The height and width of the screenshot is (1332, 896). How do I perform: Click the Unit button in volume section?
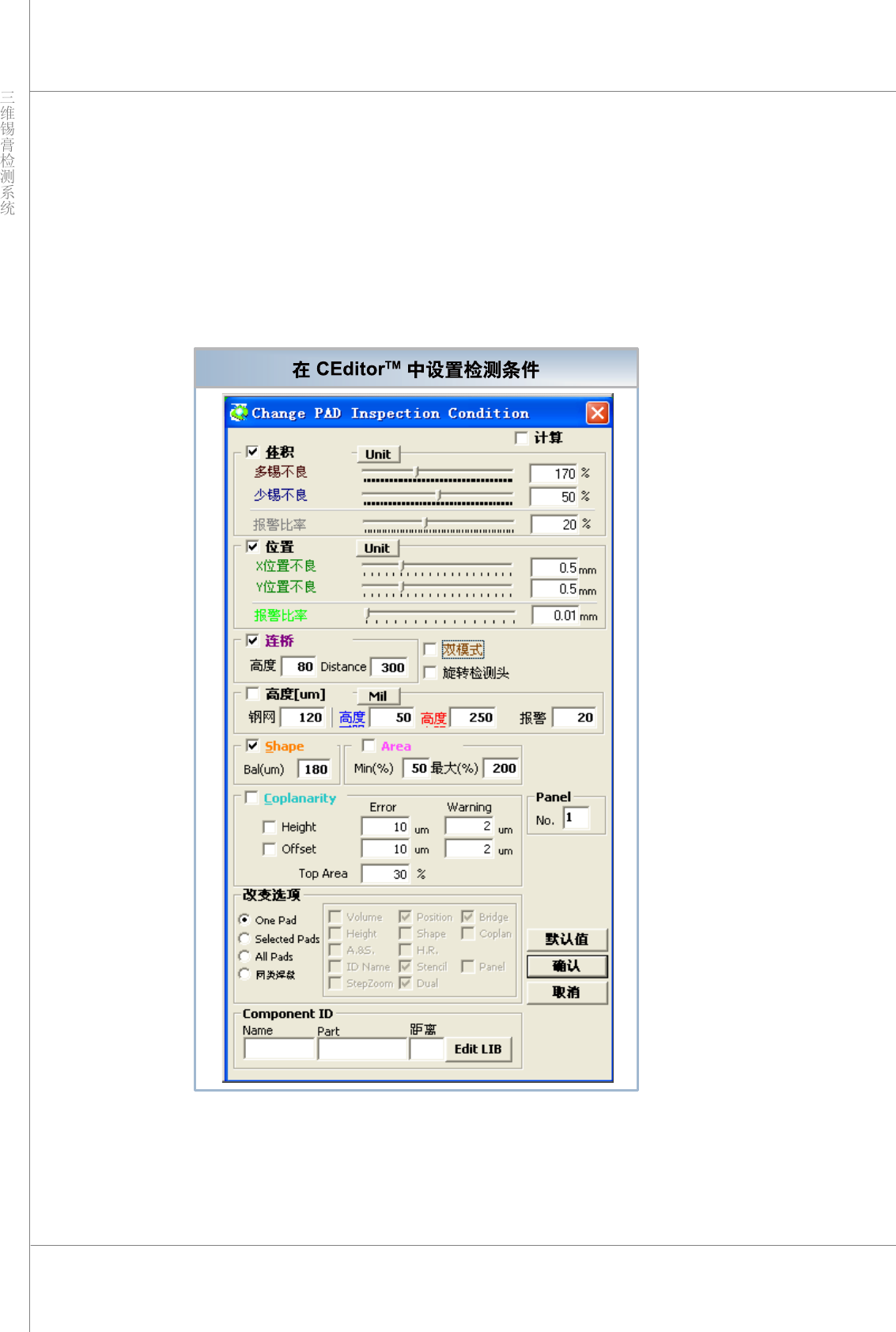tap(378, 454)
